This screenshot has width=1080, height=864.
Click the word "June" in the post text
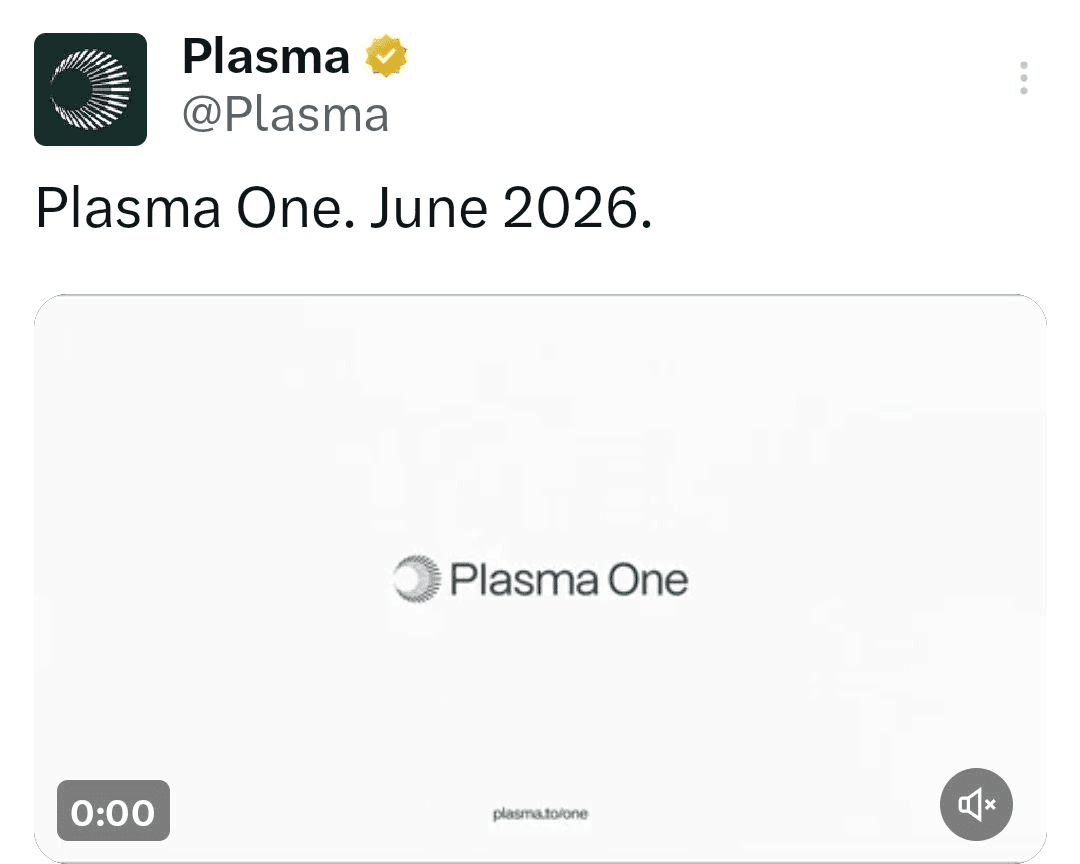[x=428, y=208]
